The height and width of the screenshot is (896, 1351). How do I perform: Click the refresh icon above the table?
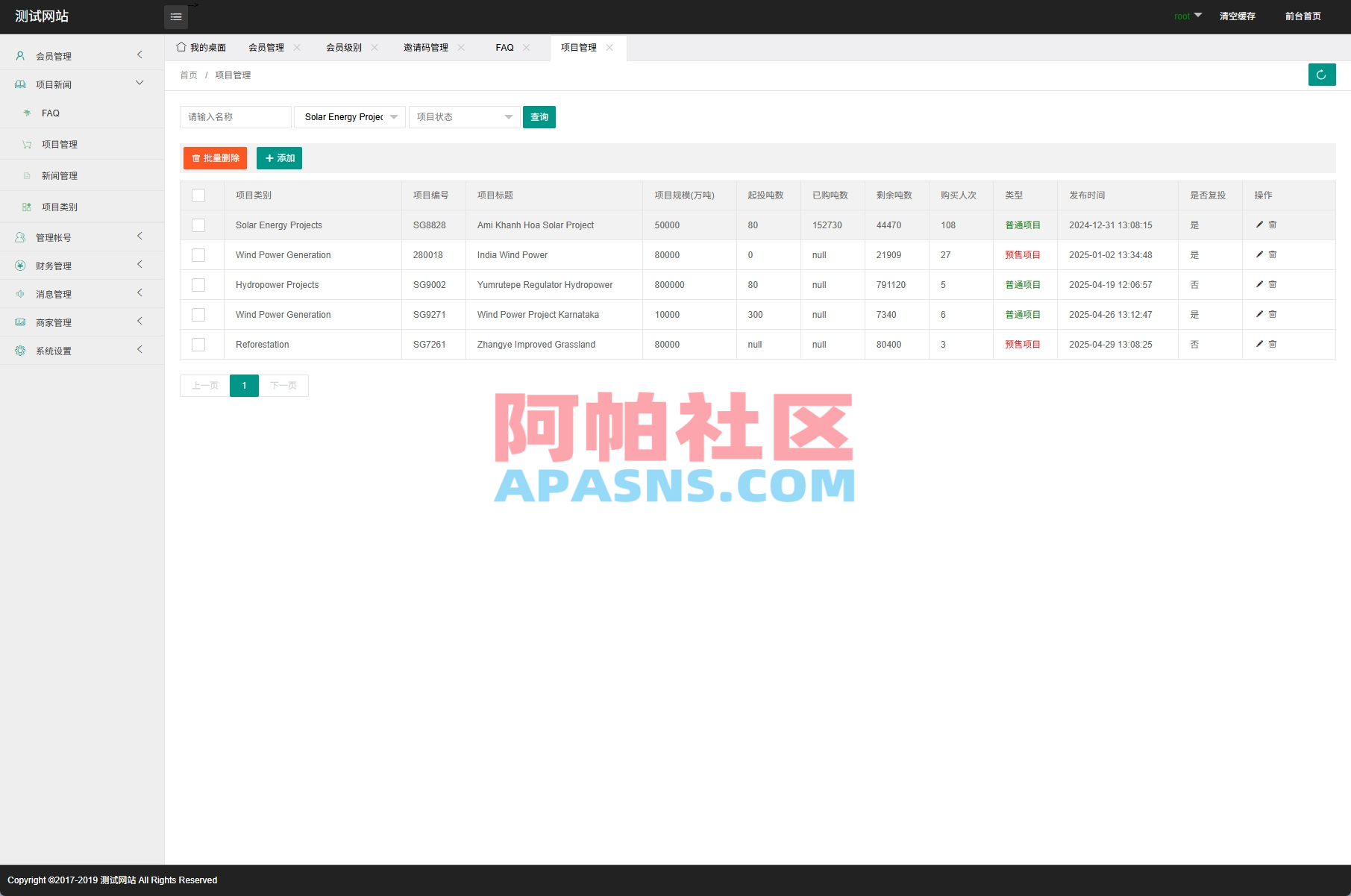click(1321, 75)
